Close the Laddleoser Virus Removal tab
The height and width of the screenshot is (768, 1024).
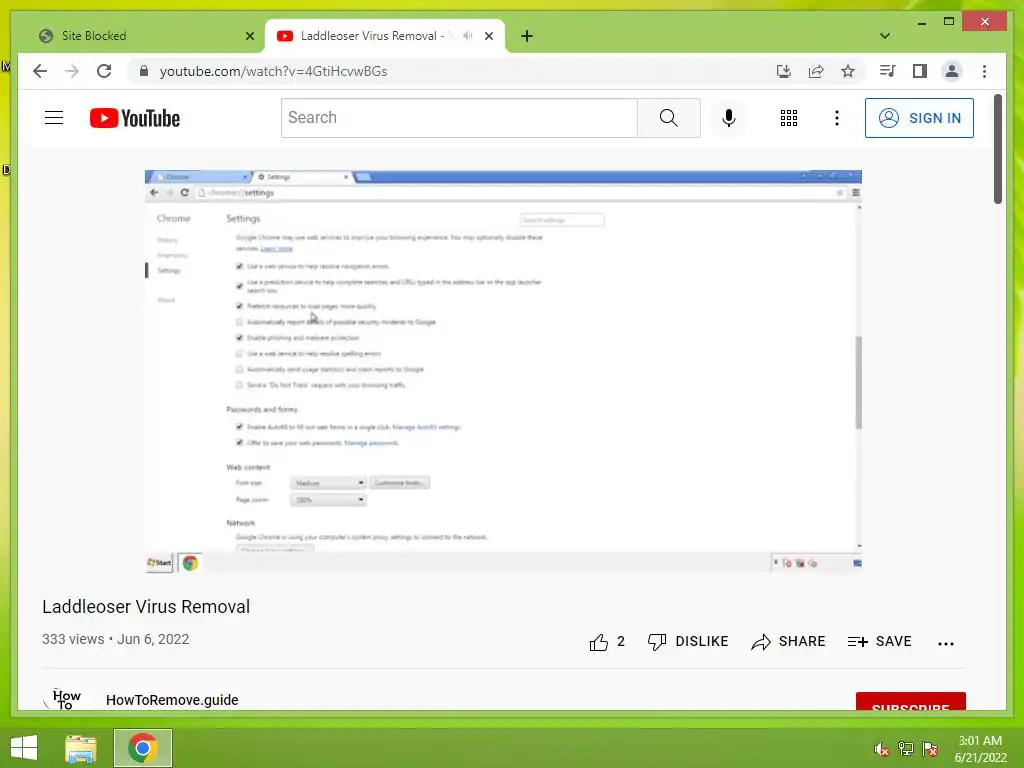(488, 36)
